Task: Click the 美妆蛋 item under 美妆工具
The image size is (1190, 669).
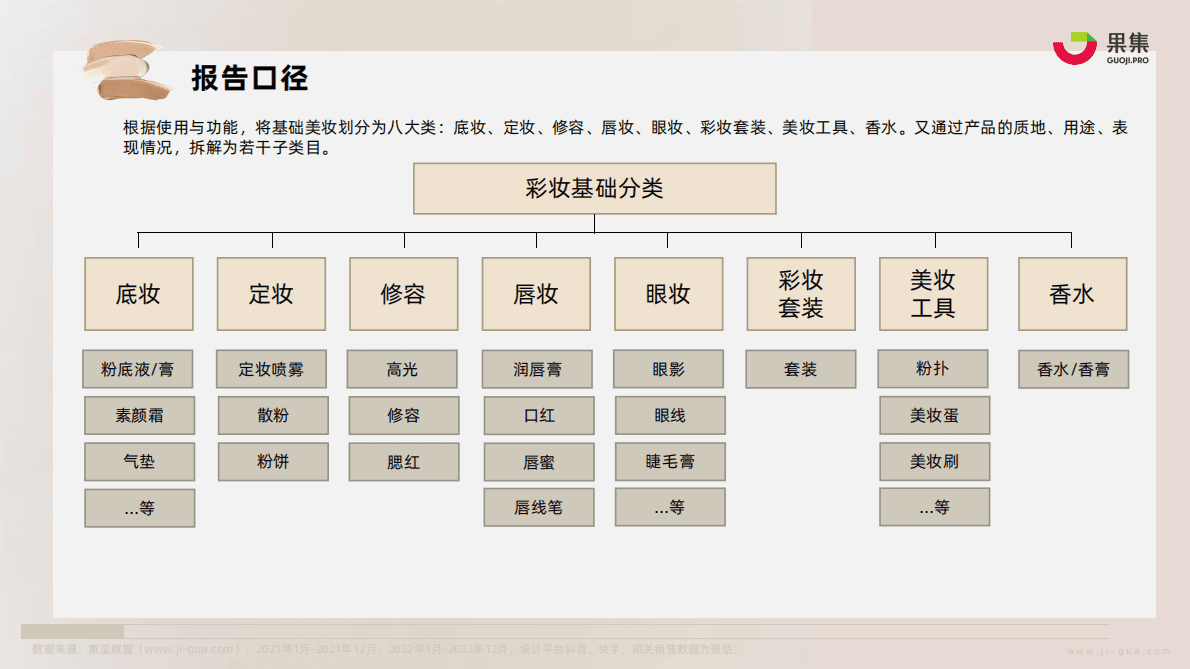Action: [x=934, y=415]
